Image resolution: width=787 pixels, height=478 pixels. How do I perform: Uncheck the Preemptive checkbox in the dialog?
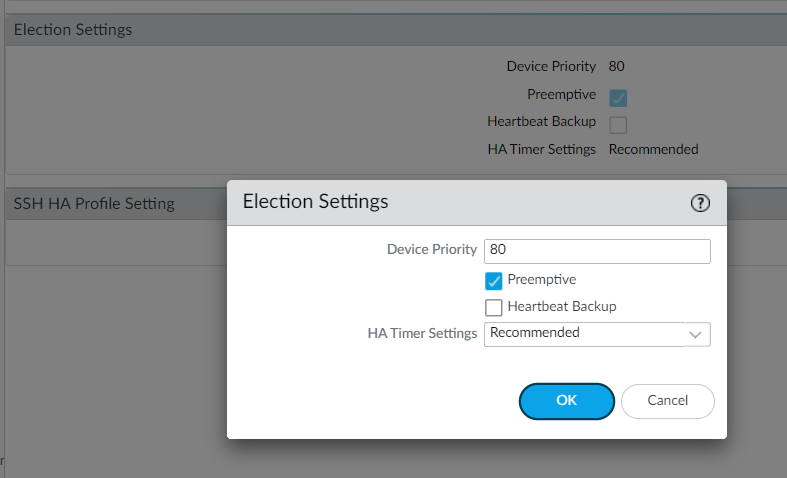tap(493, 281)
